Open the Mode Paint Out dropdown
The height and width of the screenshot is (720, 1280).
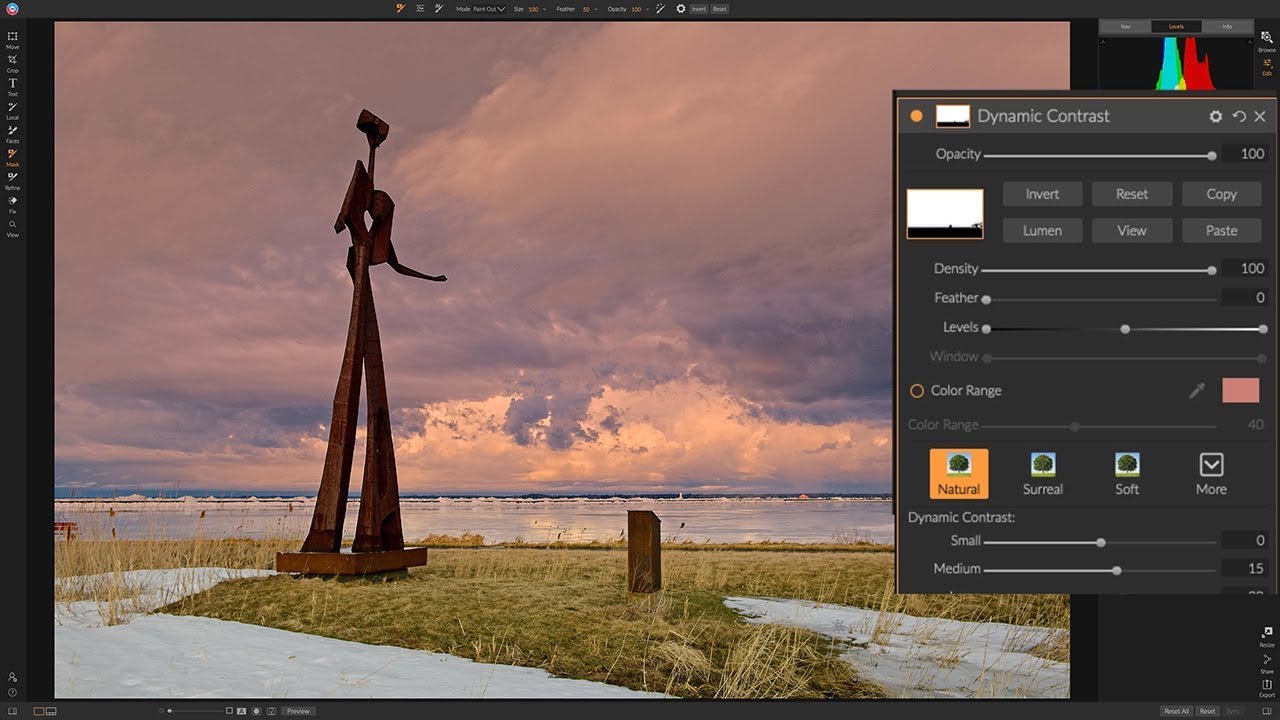click(489, 9)
